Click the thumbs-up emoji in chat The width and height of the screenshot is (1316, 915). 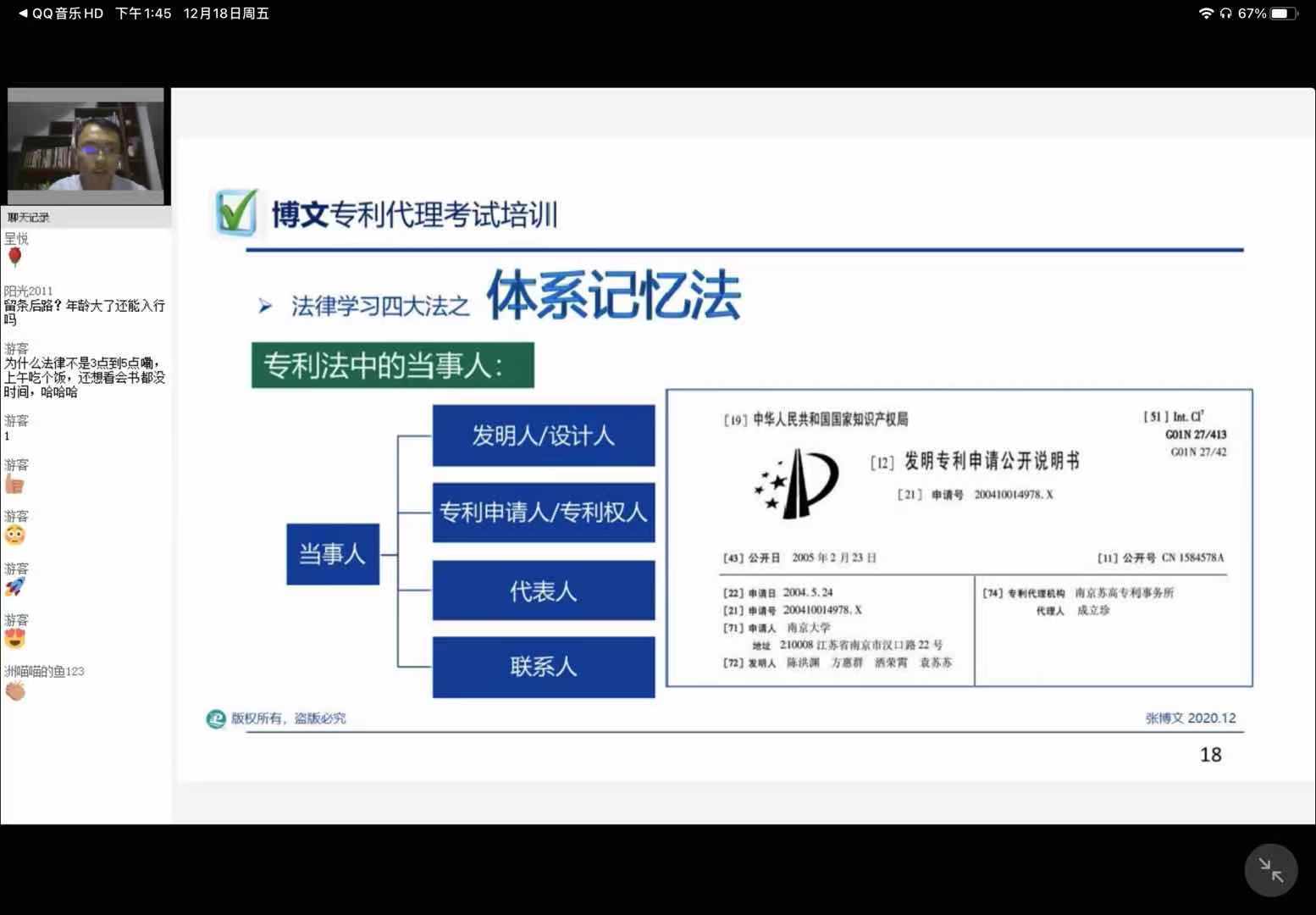14,484
